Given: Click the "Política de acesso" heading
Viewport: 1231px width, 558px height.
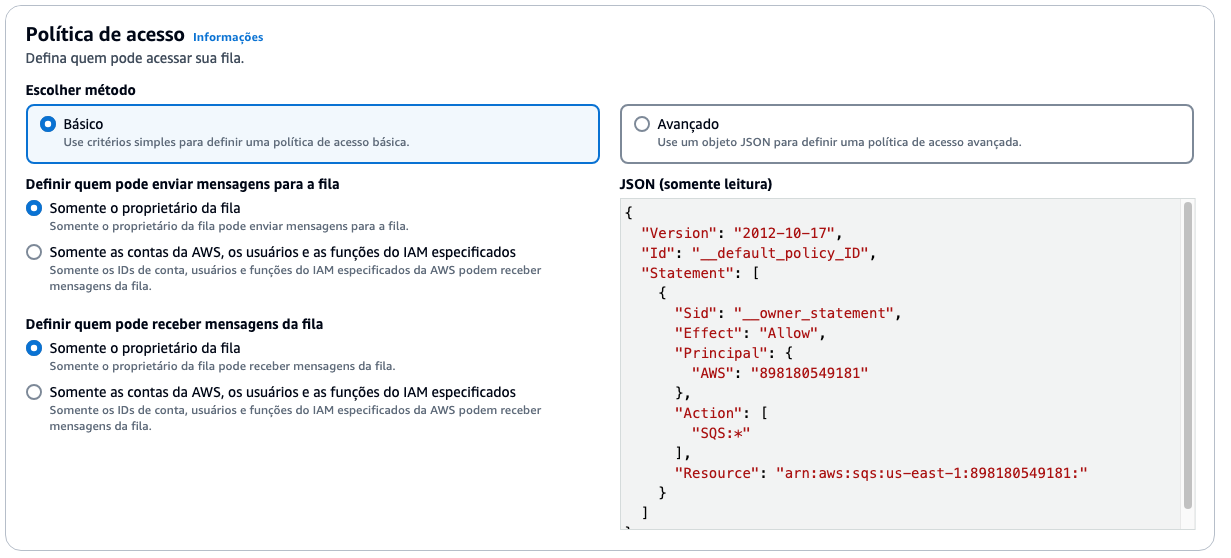Looking at the screenshot, I should click(103, 35).
